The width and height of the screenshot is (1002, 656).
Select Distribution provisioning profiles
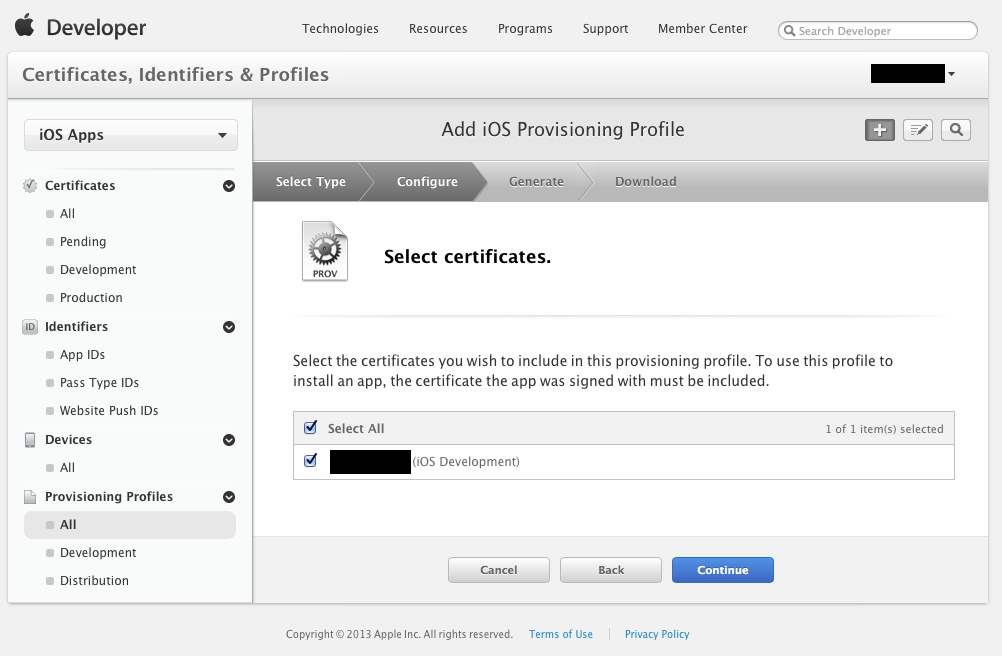pyautogui.click(x=94, y=581)
